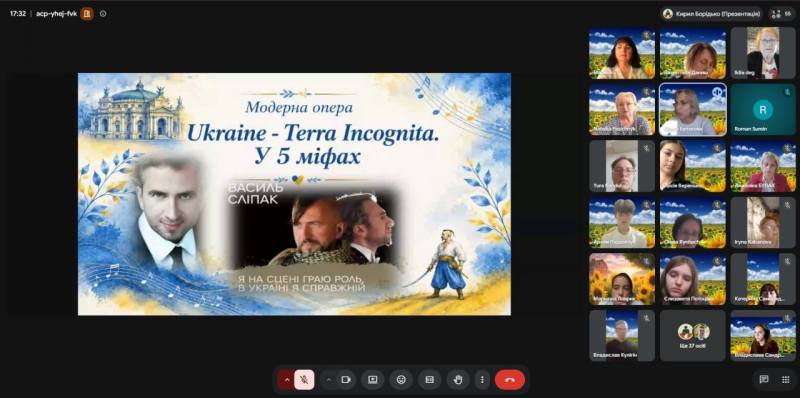Select the presenter chip at top right

(712, 14)
